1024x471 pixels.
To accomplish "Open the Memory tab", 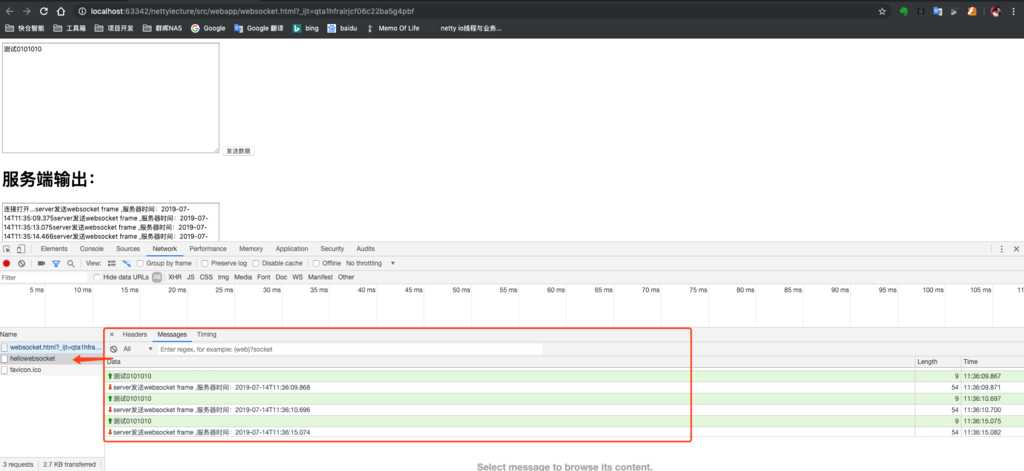I will 251,249.
